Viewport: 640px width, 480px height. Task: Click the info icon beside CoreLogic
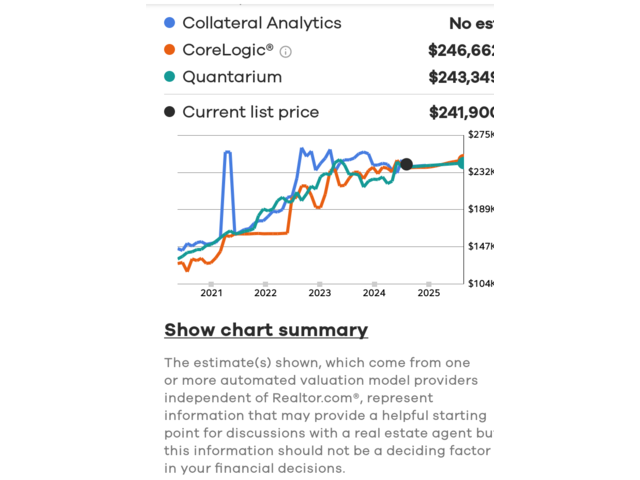click(x=286, y=51)
